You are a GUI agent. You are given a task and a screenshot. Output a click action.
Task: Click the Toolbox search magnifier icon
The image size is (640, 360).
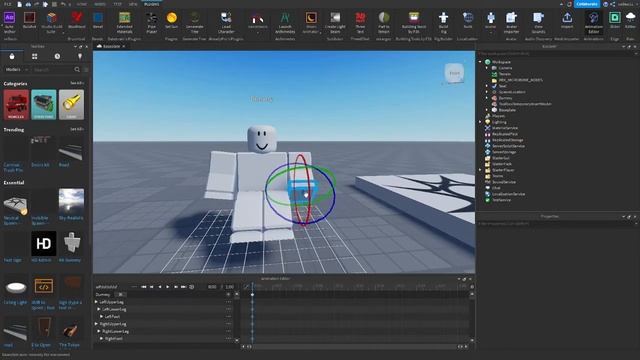tap(77, 70)
